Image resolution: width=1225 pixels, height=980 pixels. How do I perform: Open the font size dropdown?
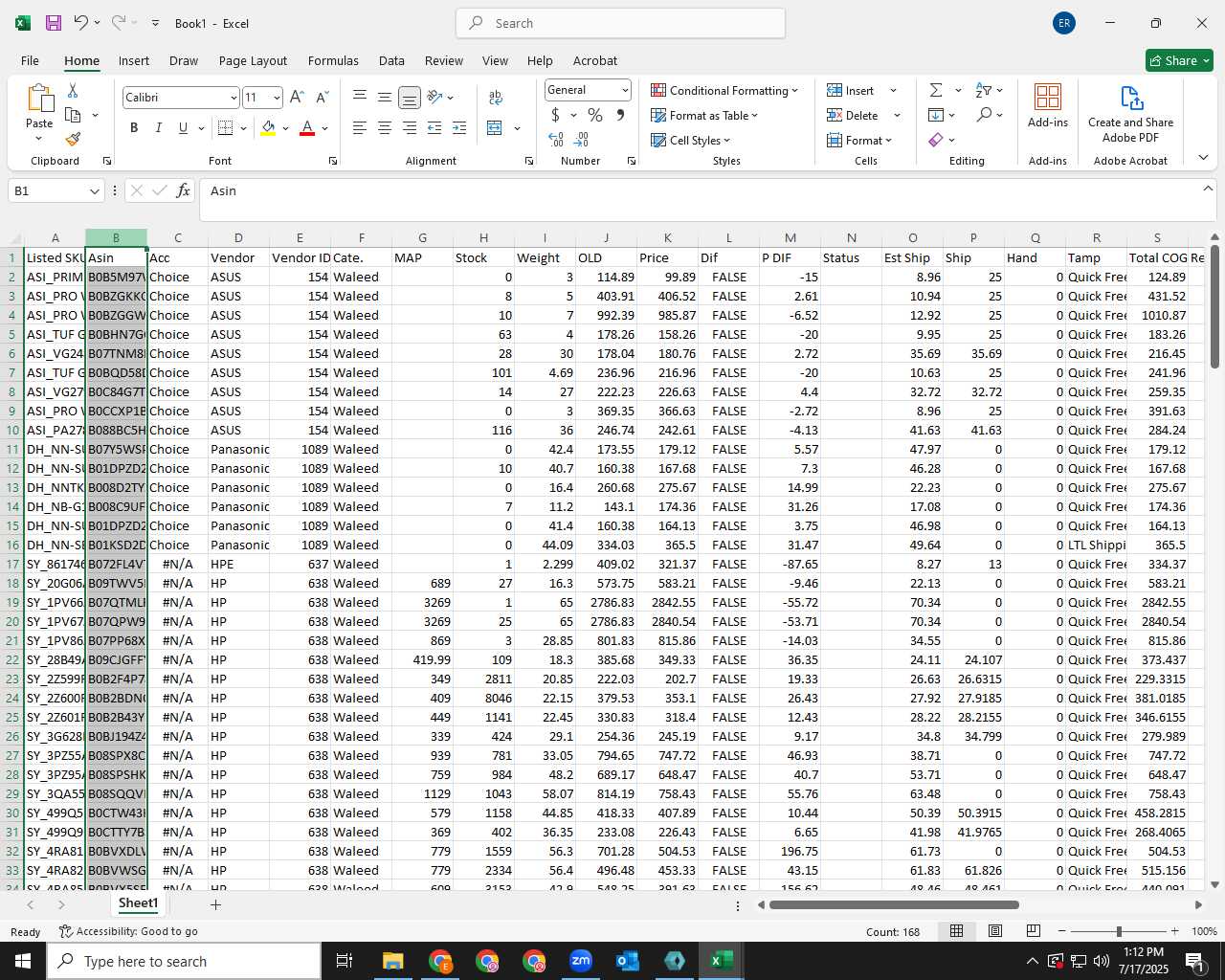coord(277,98)
